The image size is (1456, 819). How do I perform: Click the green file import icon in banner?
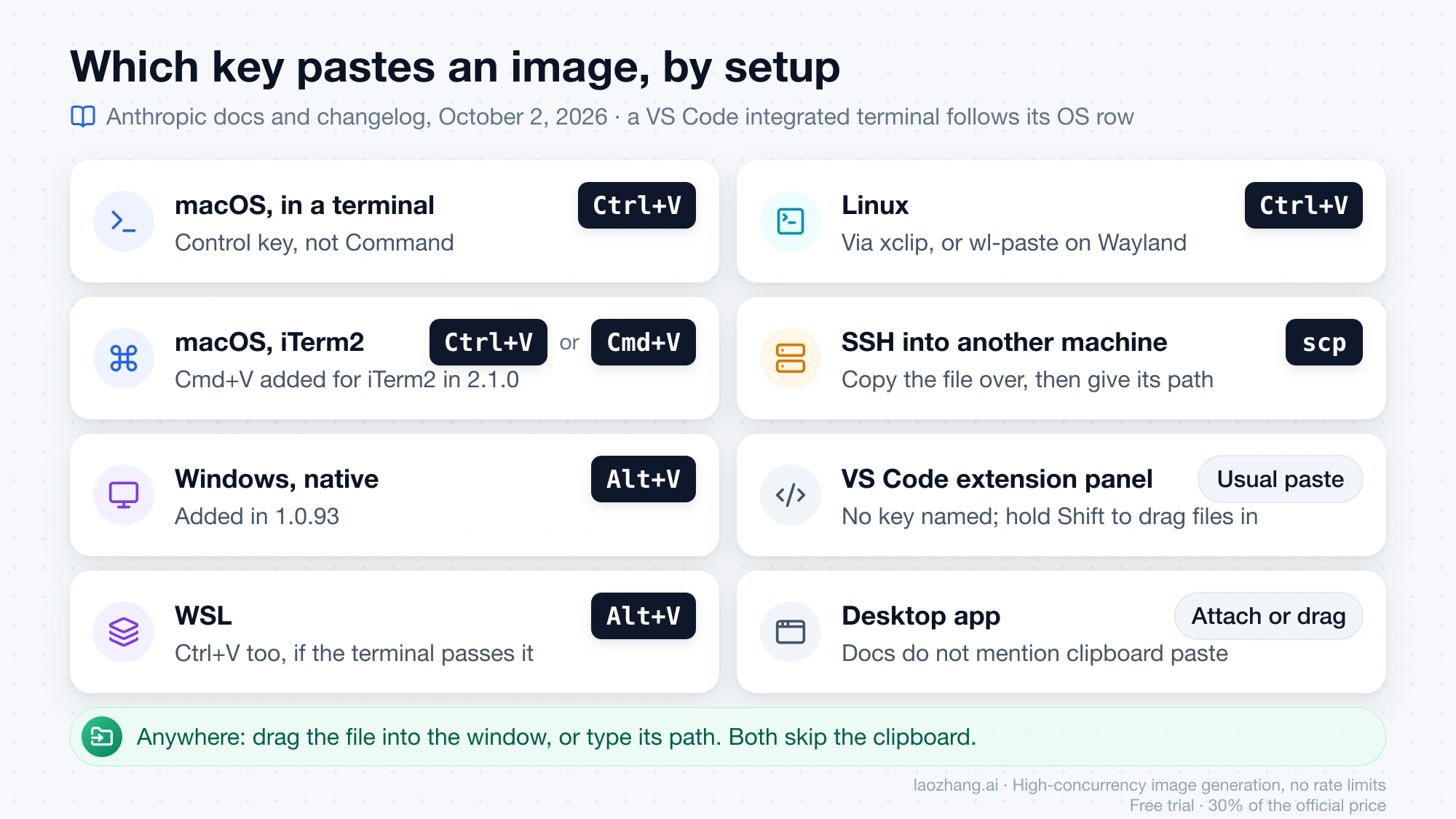click(x=102, y=737)
